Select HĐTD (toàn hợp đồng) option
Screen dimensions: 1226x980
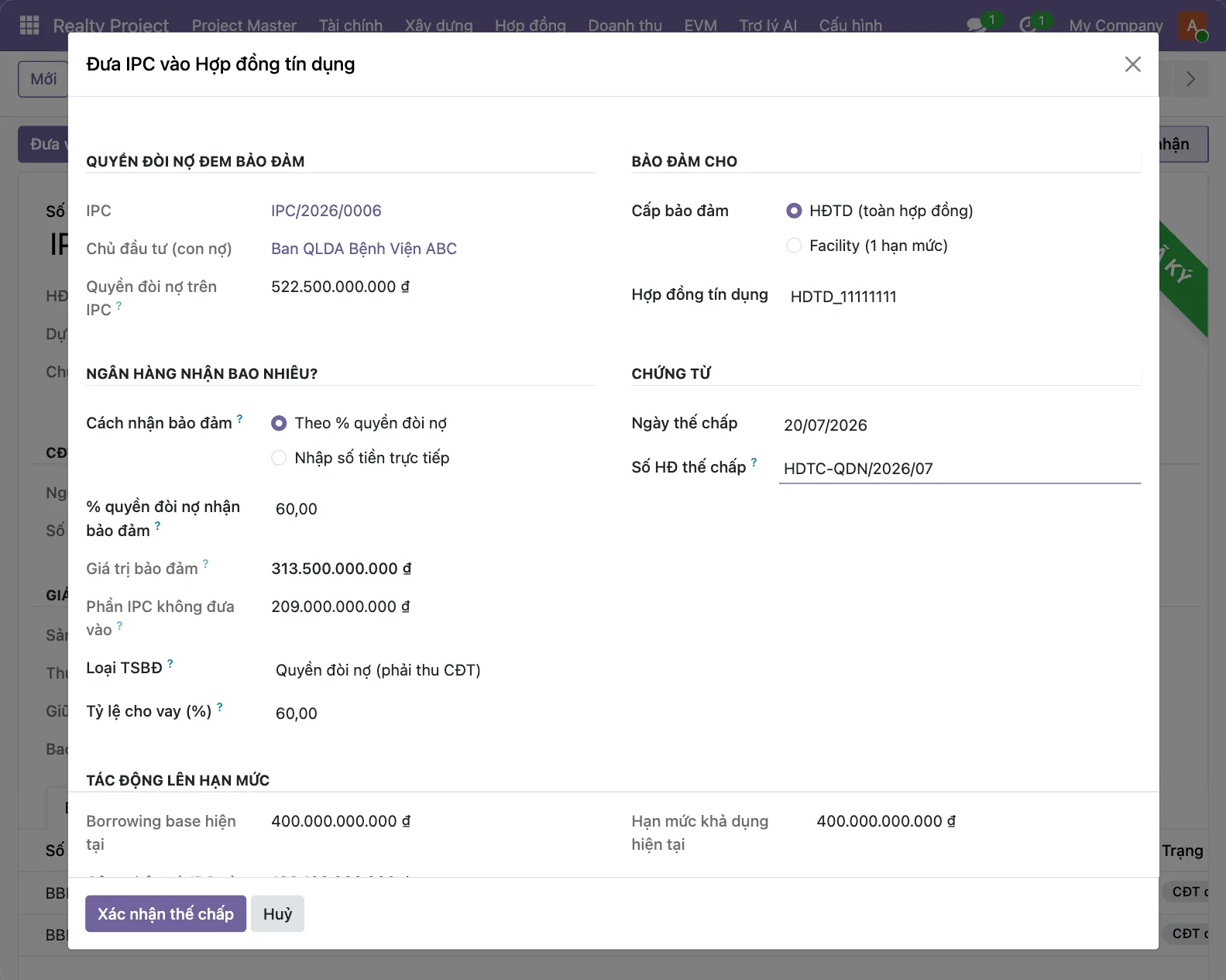pyautogui.click(x=794, y=211)
